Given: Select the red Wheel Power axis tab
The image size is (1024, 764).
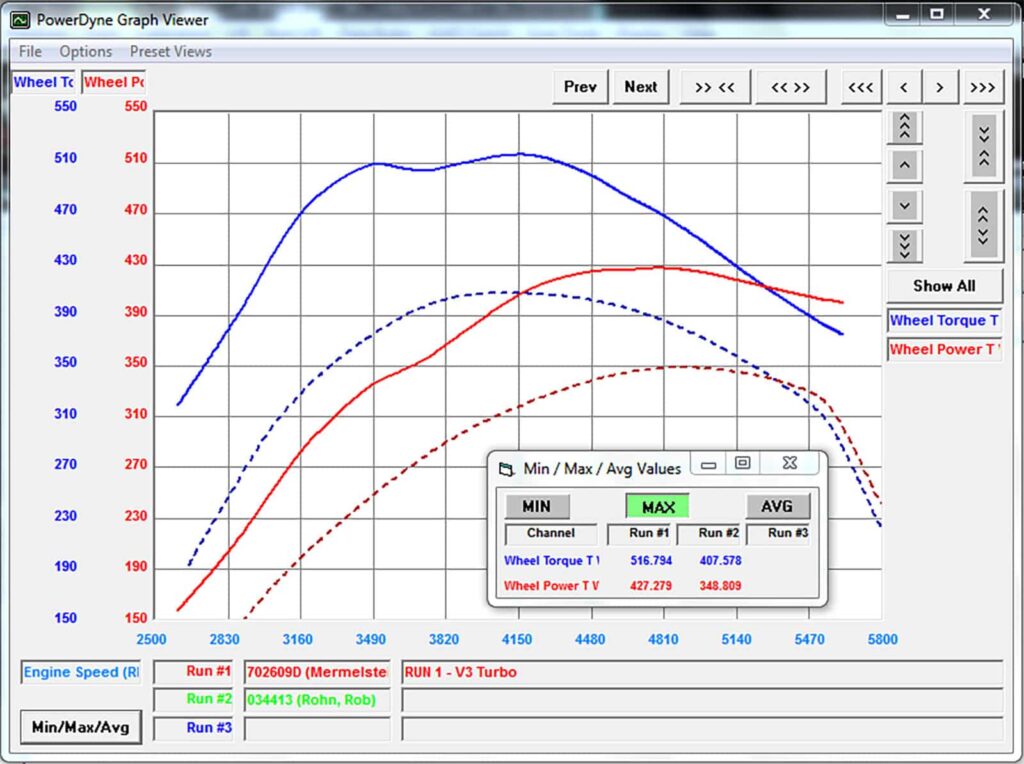Looking at the screenshot, I should (x=114, y=82).
